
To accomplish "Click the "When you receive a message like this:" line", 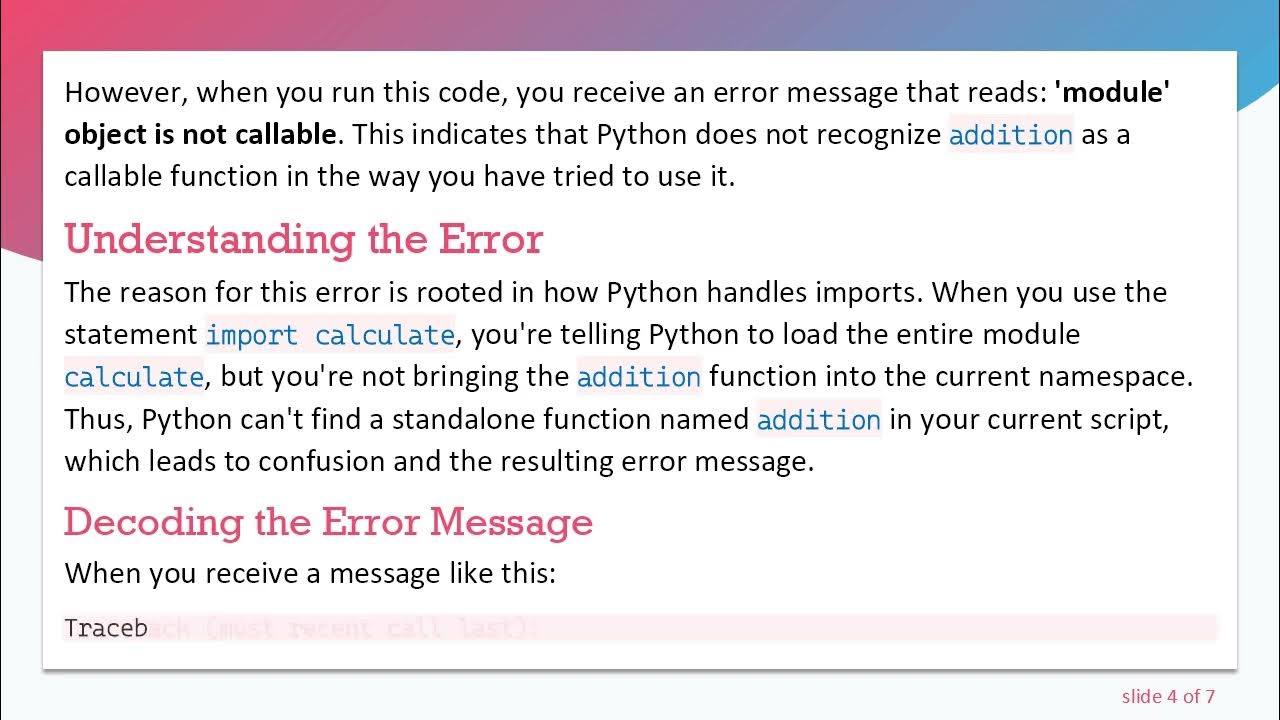I will [309, 573].
